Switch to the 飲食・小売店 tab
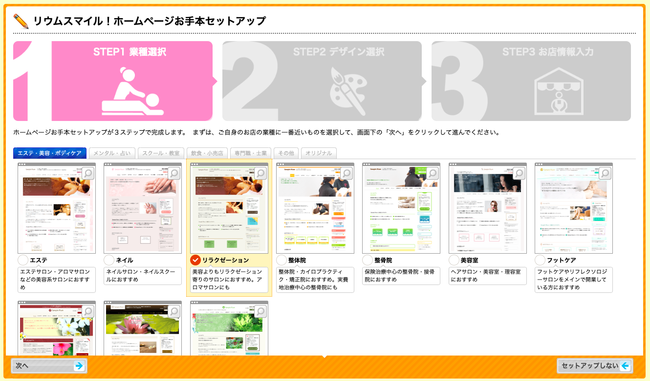 (x=207, y=153)
